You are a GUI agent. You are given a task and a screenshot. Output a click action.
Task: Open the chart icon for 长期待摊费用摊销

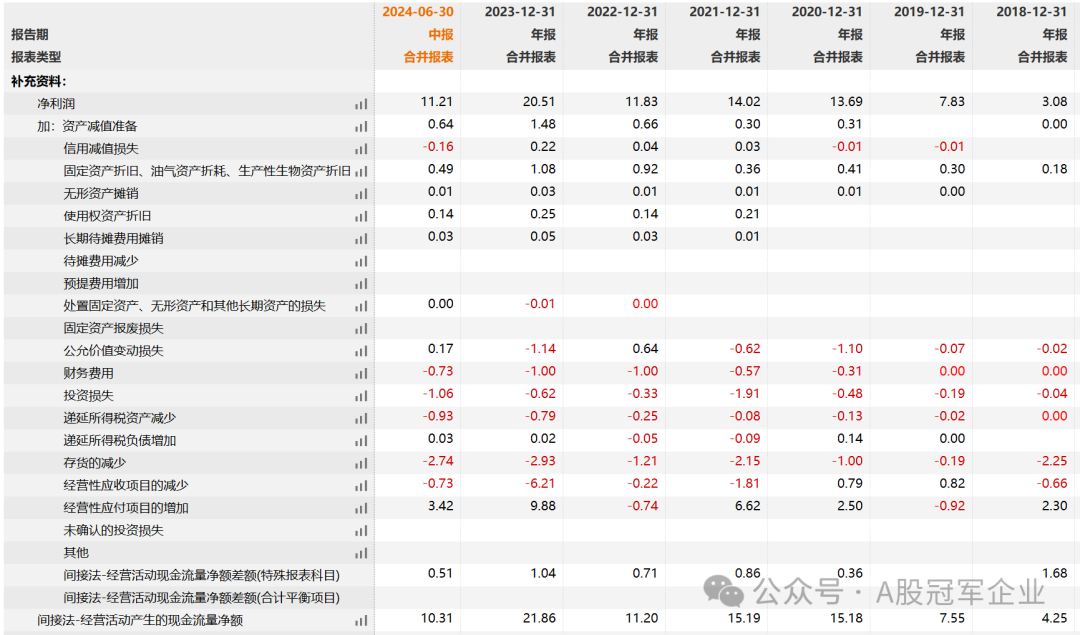coord(361,239)
